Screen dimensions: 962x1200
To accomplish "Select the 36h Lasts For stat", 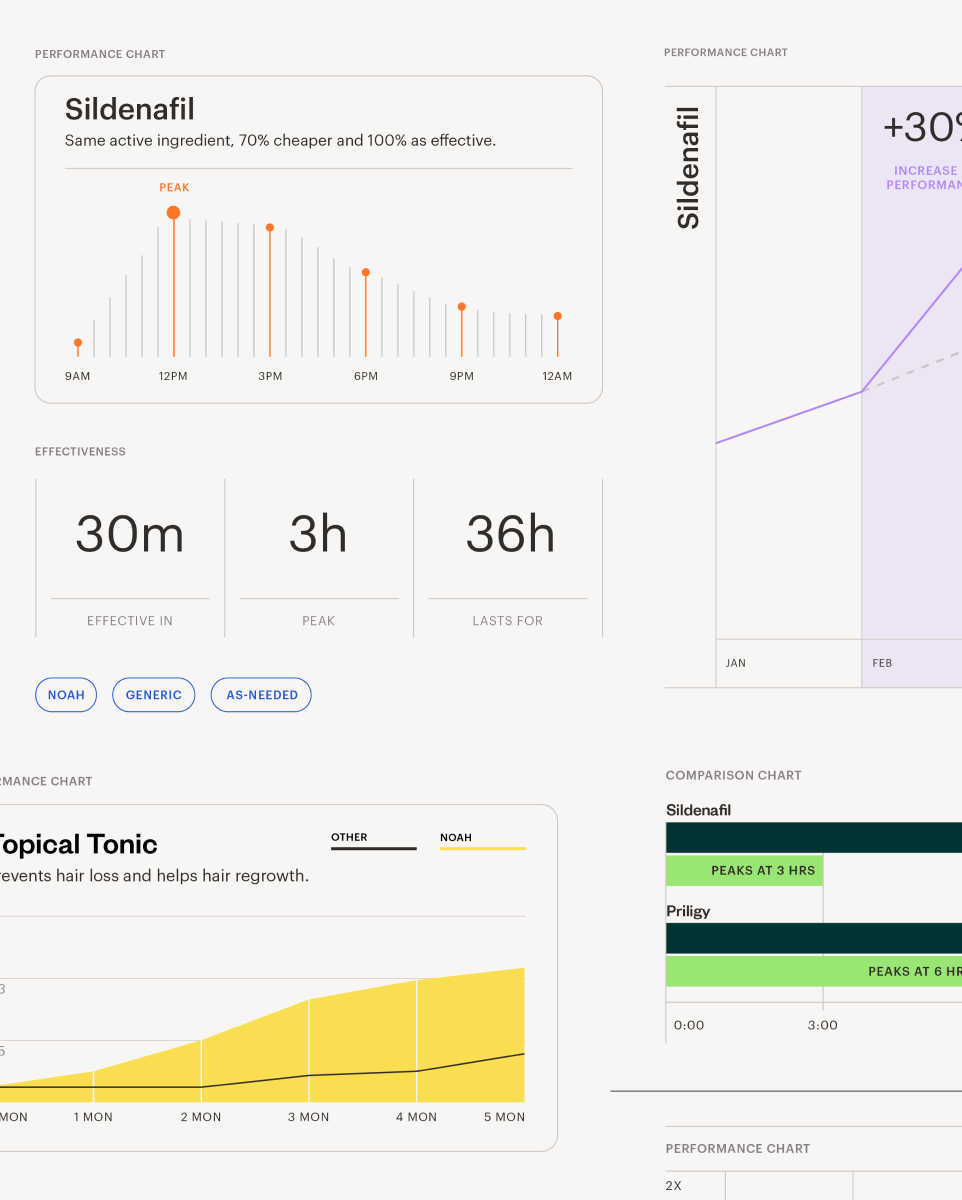I will (509, 535).
